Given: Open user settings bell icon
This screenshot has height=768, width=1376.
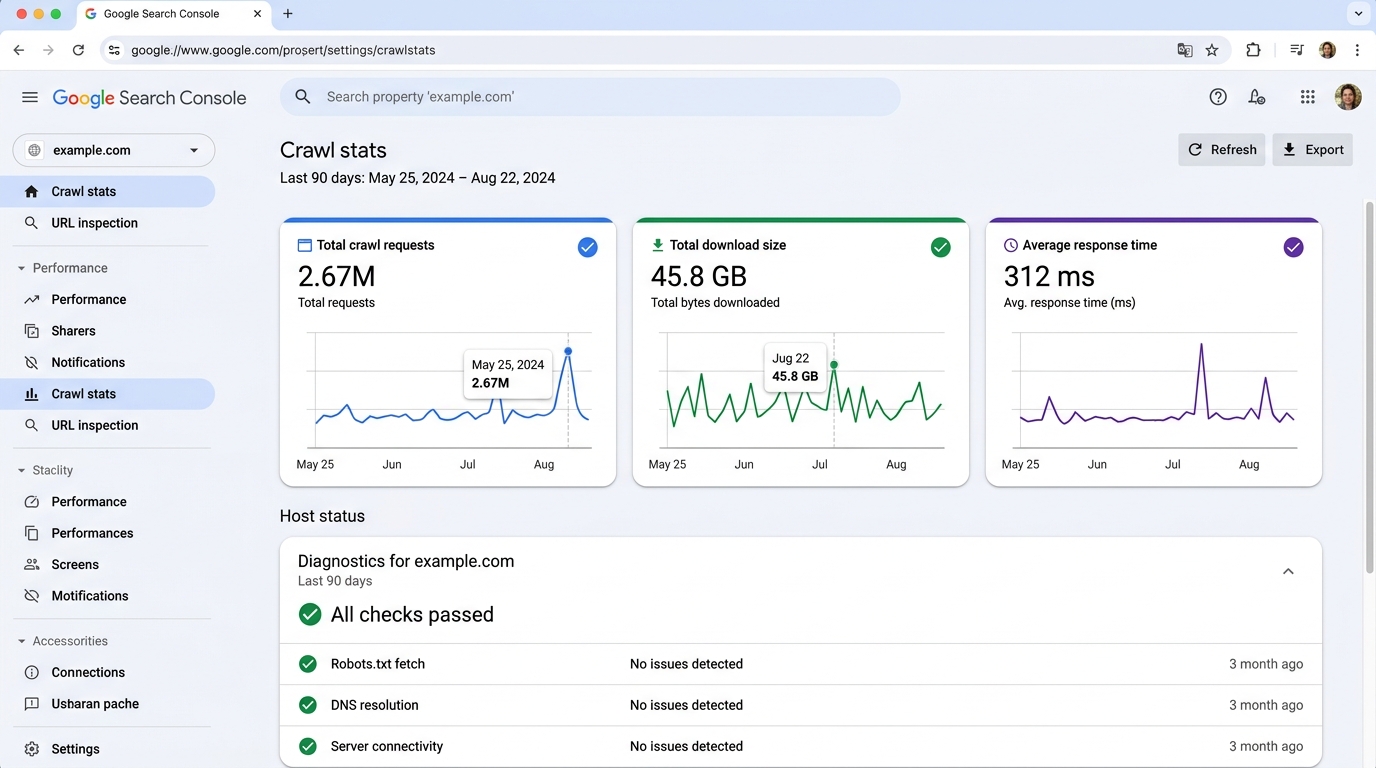Looking at the screenshot, I should point(1257,97).
